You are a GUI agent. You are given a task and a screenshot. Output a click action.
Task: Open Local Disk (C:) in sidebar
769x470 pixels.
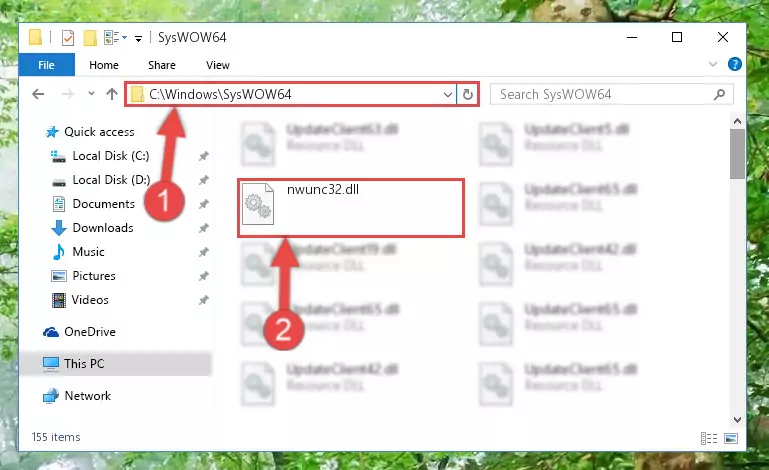tap(111, 156)
